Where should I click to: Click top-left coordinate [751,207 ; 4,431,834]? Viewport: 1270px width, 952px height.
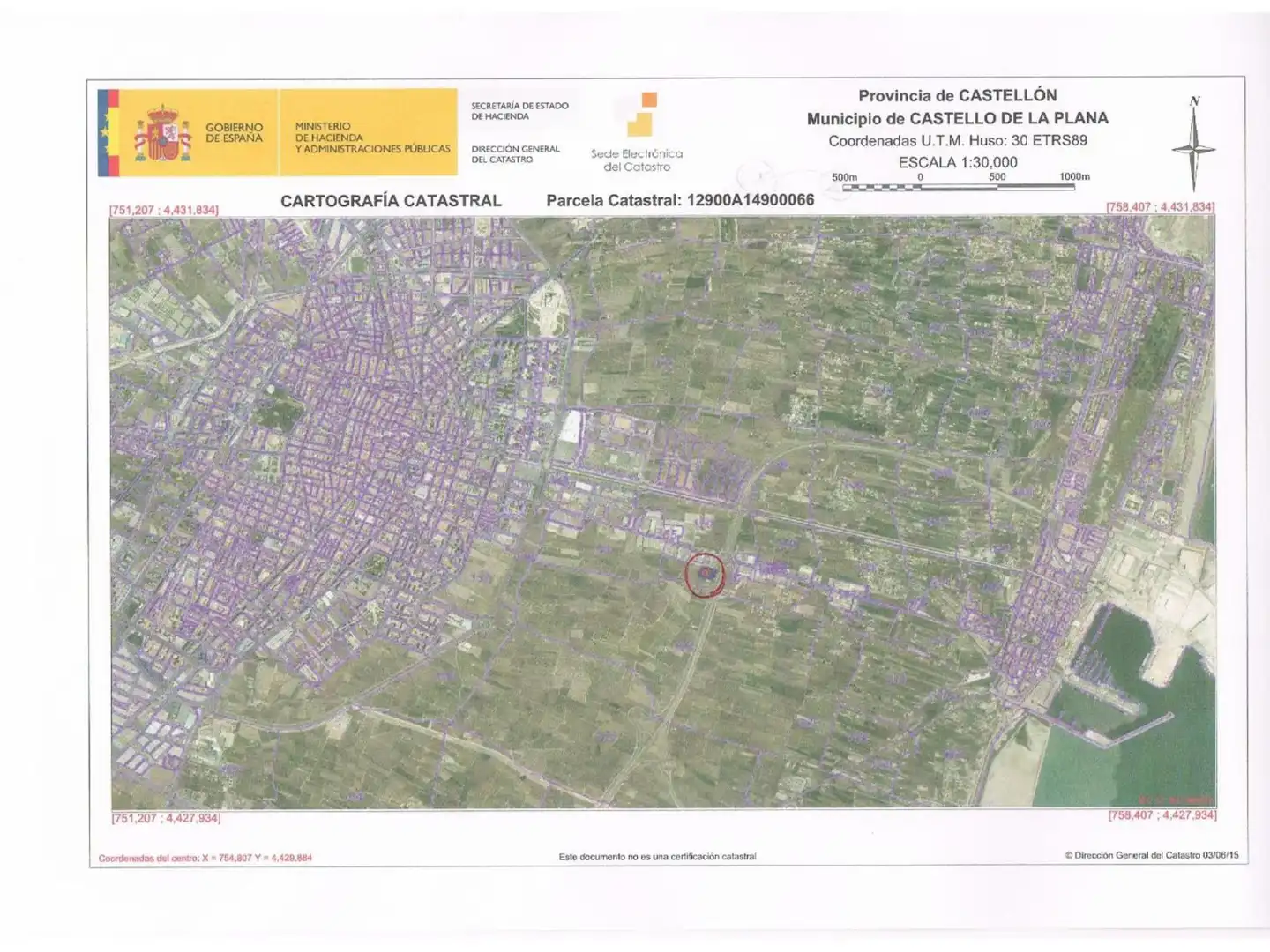point(164,210)
